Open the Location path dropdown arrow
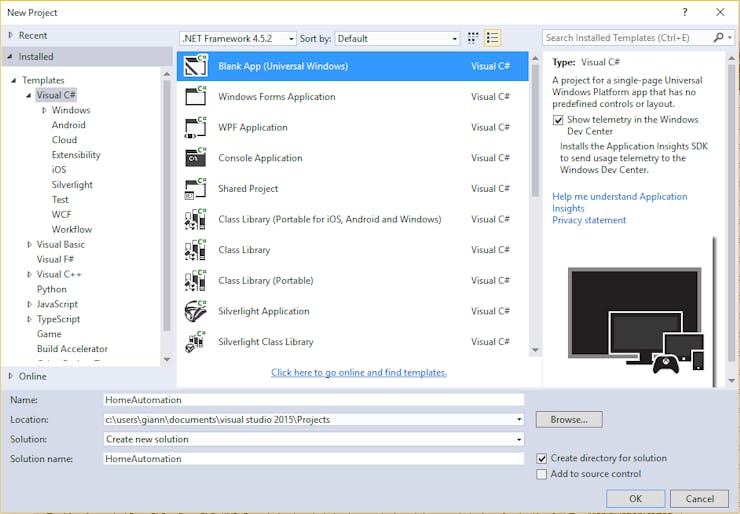 coord(519,419)
